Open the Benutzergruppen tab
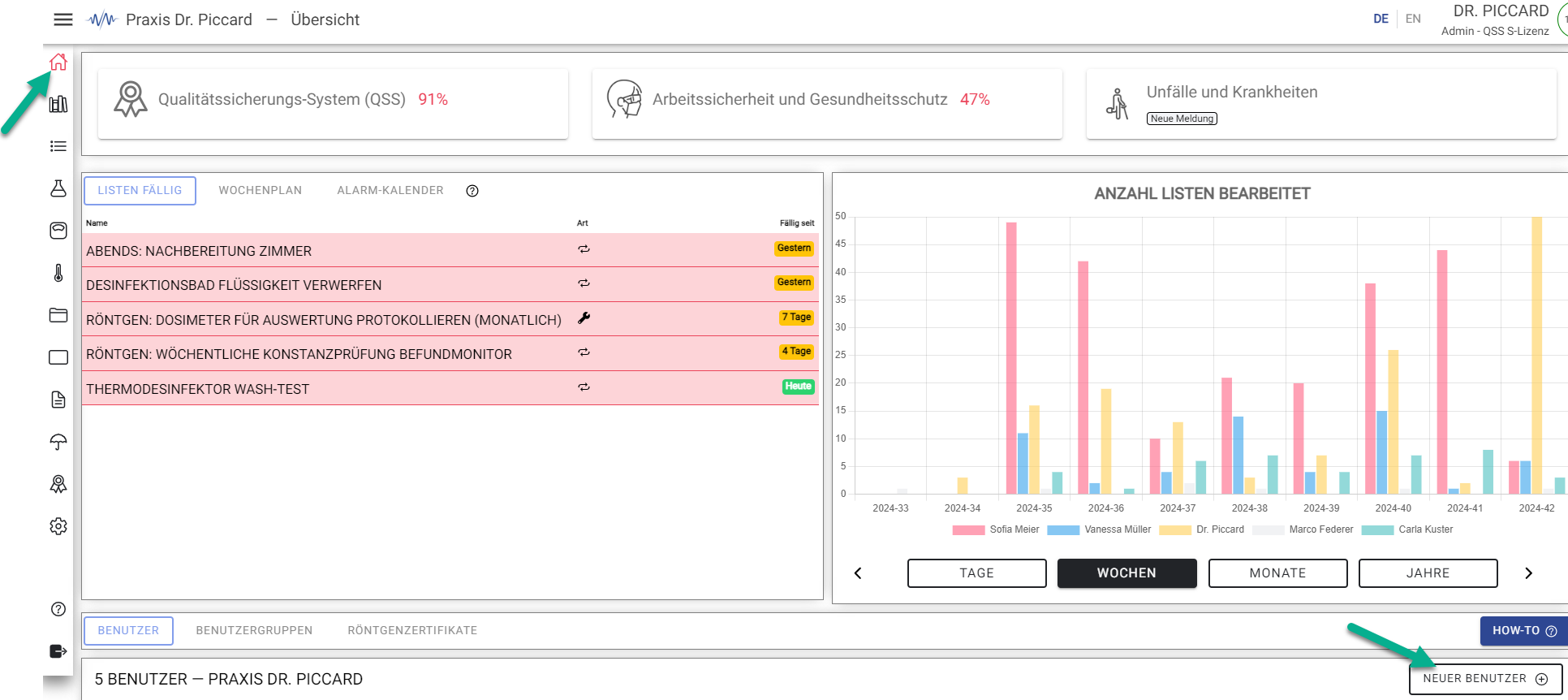The width and height of the screenshot is (1568, 700). coord(254,631)
